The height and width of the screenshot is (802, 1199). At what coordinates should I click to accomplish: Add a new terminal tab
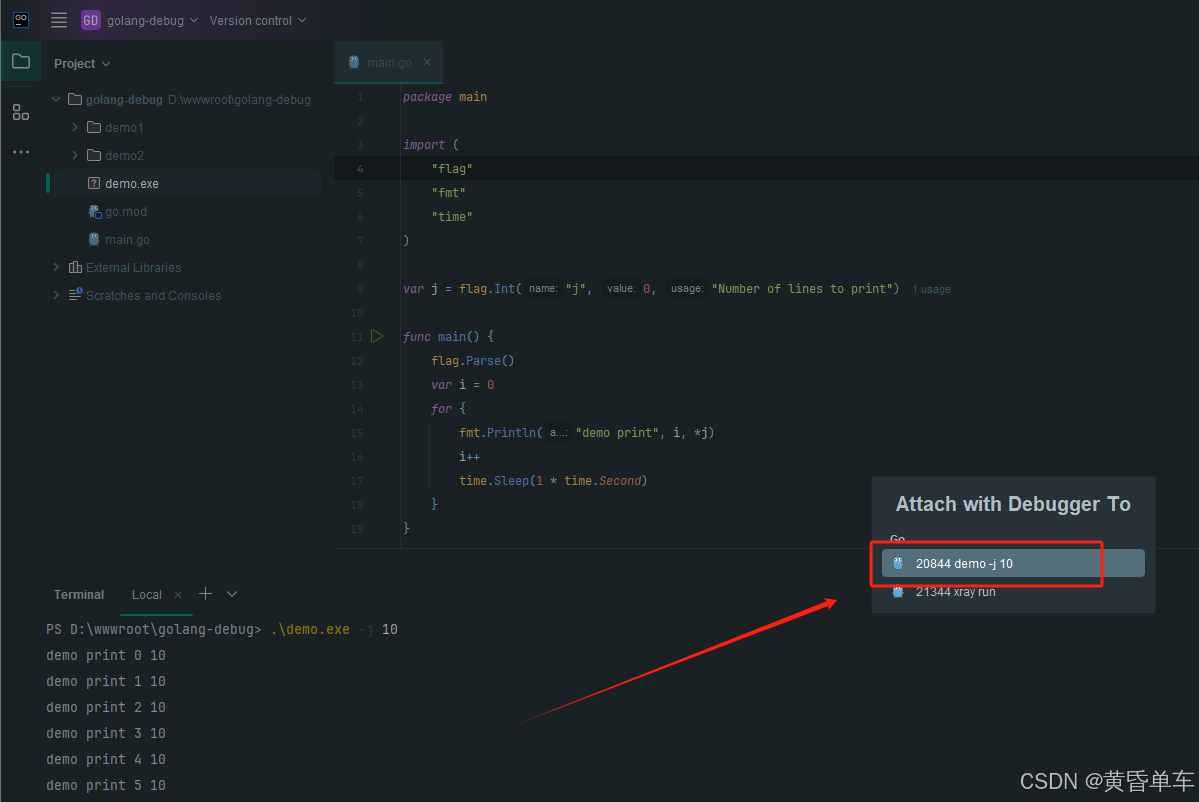tap(206, 594)
